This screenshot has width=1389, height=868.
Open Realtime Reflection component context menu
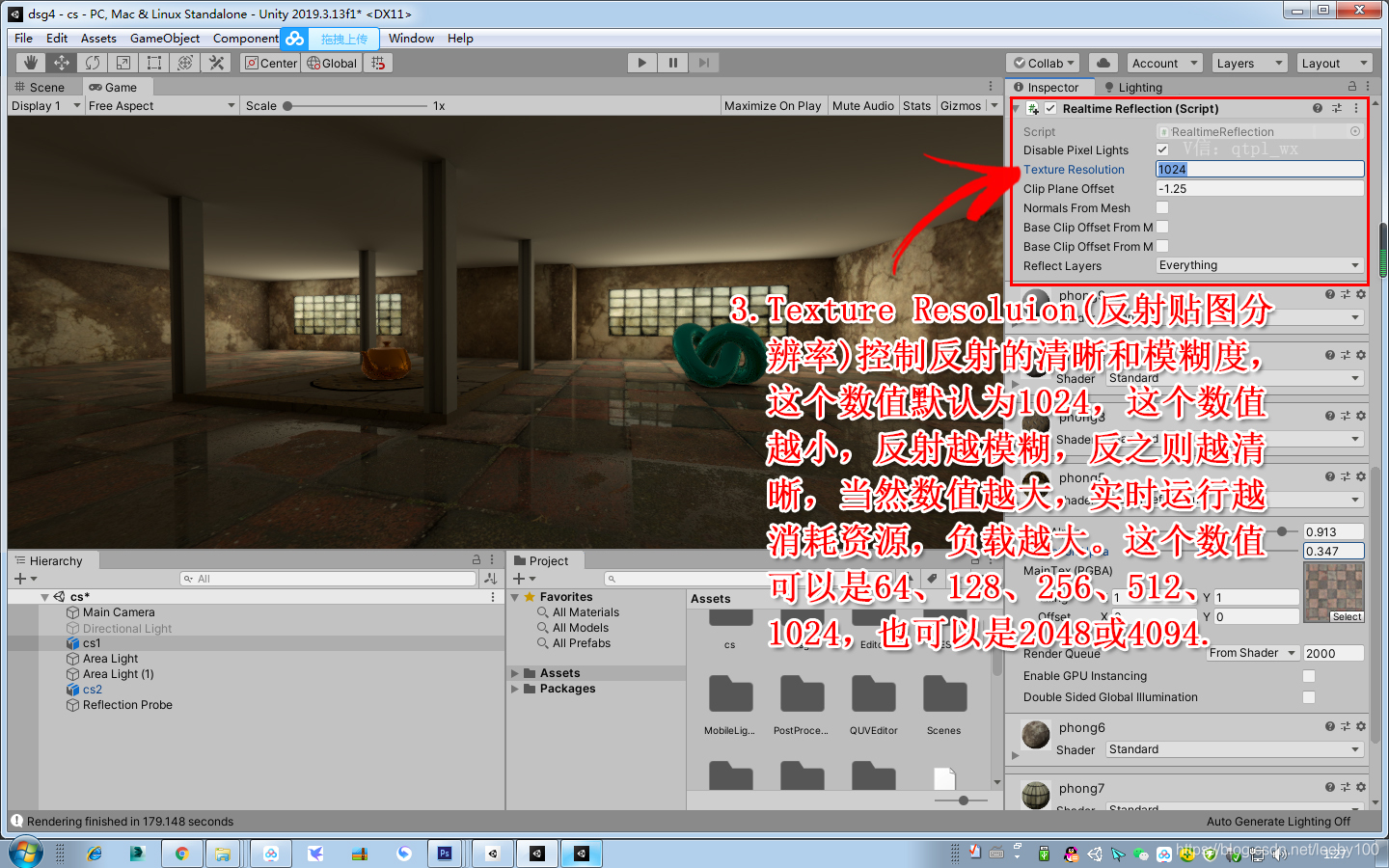point(1356,108)
